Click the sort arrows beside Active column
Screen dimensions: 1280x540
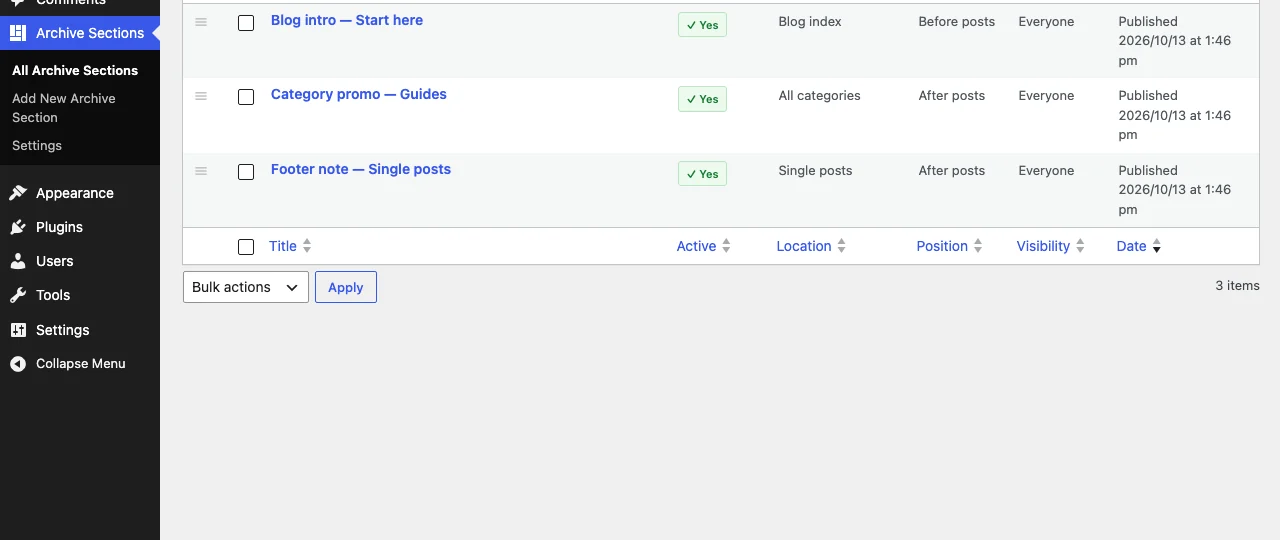coord(726,246)
